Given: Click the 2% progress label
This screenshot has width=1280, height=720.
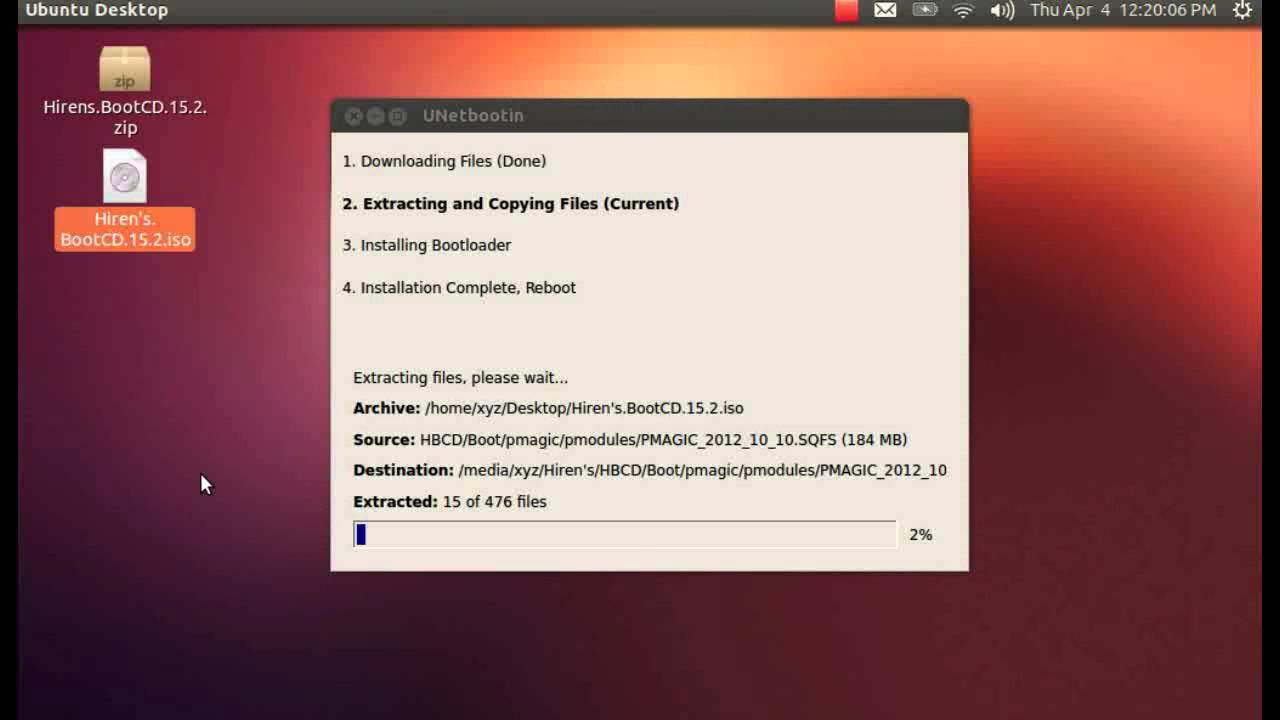Looking at the screenshot, I should [921, 535].
